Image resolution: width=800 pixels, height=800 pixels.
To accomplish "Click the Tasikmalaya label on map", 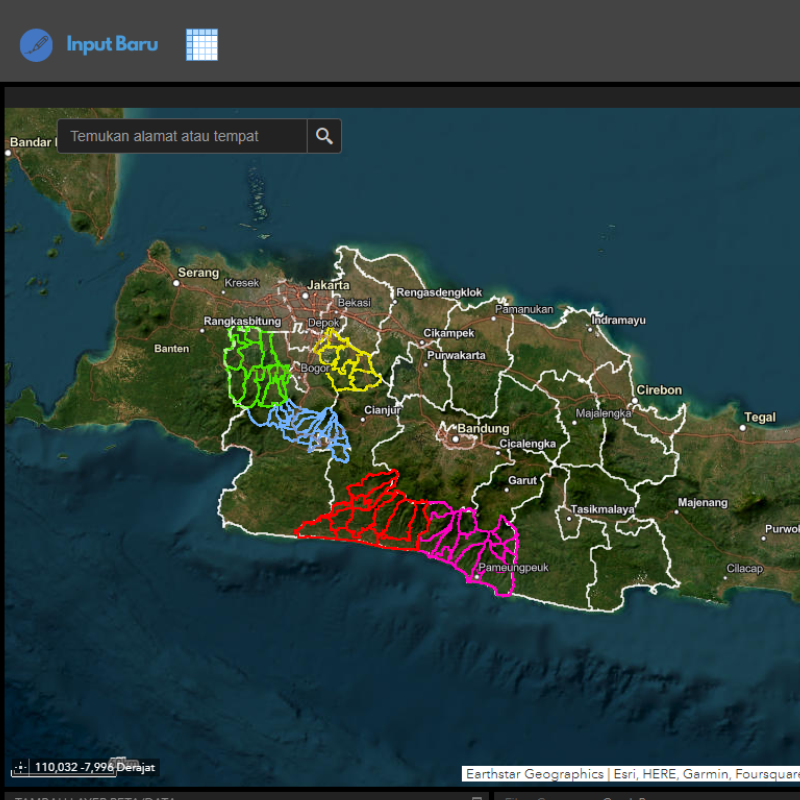I will pyautogui.click(x=603, y=509).
